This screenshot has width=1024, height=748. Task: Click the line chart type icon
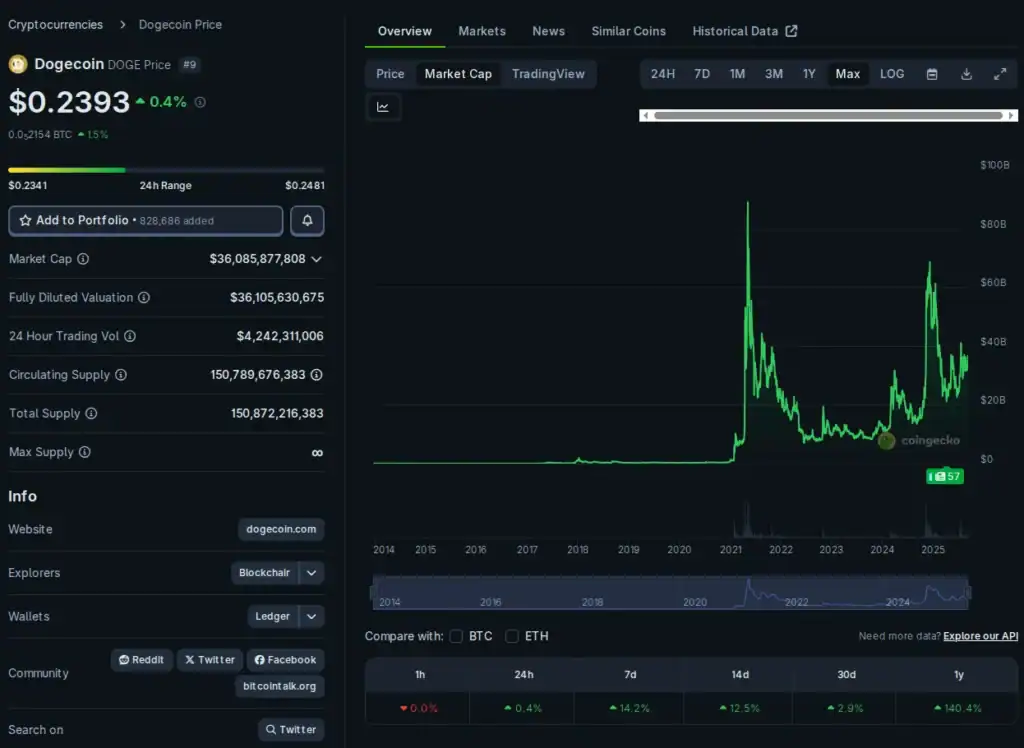[x=383, y=107]
